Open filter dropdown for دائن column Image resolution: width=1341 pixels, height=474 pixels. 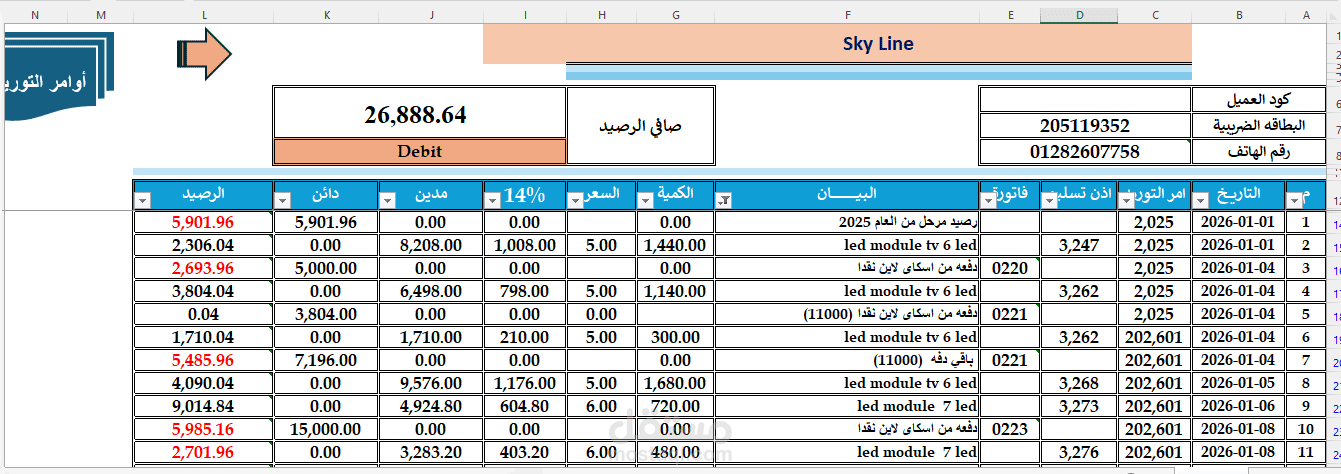click(282, 201)
